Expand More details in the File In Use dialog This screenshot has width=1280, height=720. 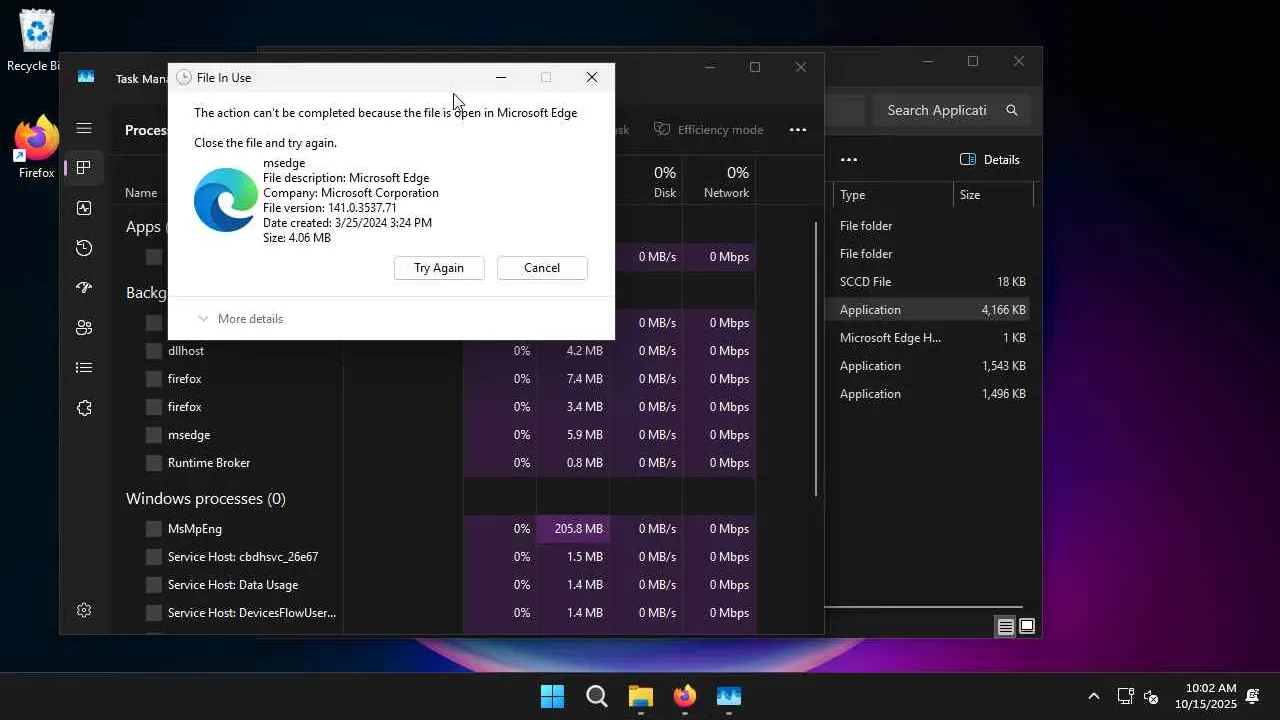click(240, 319)
